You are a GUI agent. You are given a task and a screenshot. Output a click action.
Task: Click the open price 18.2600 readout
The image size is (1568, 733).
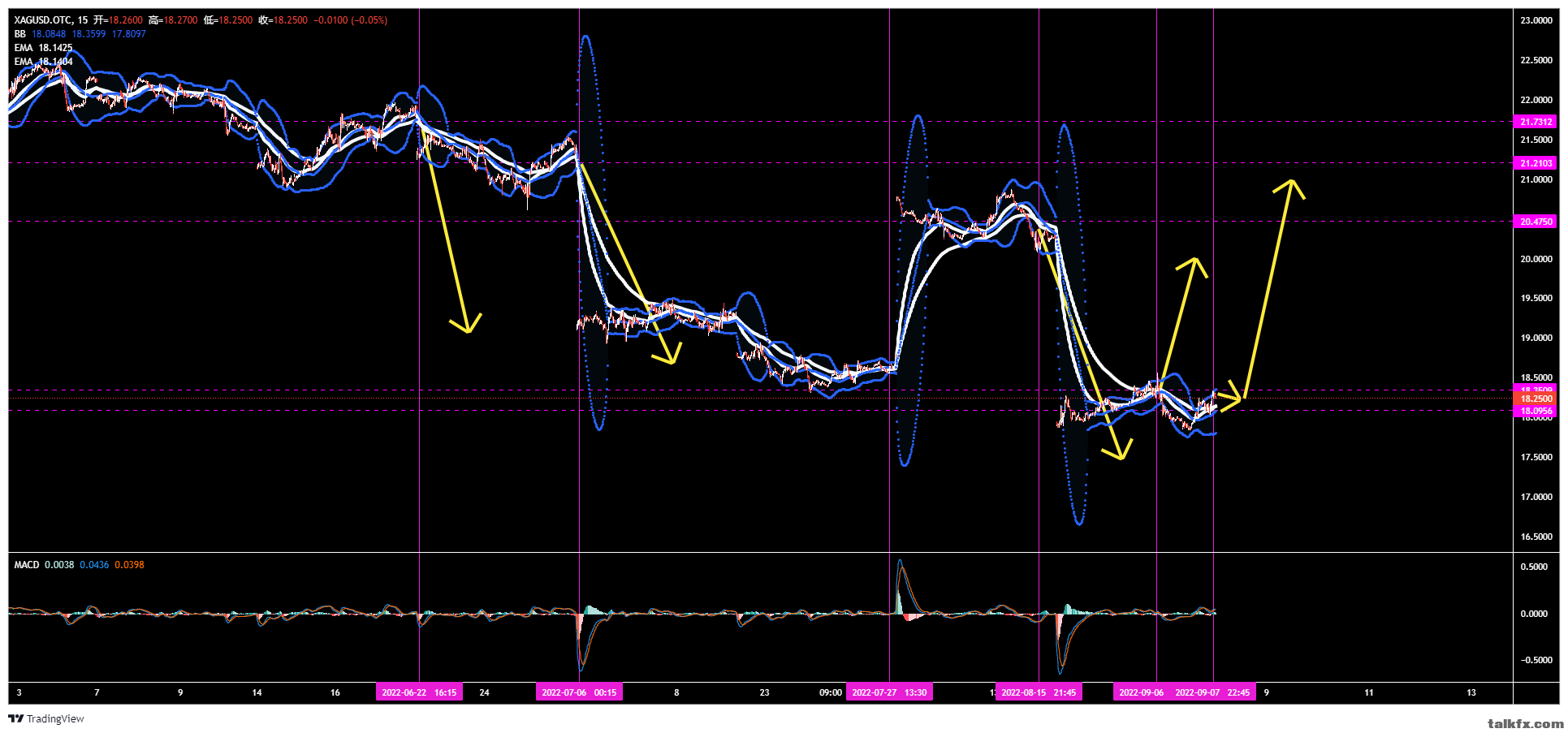click(118, 20)
